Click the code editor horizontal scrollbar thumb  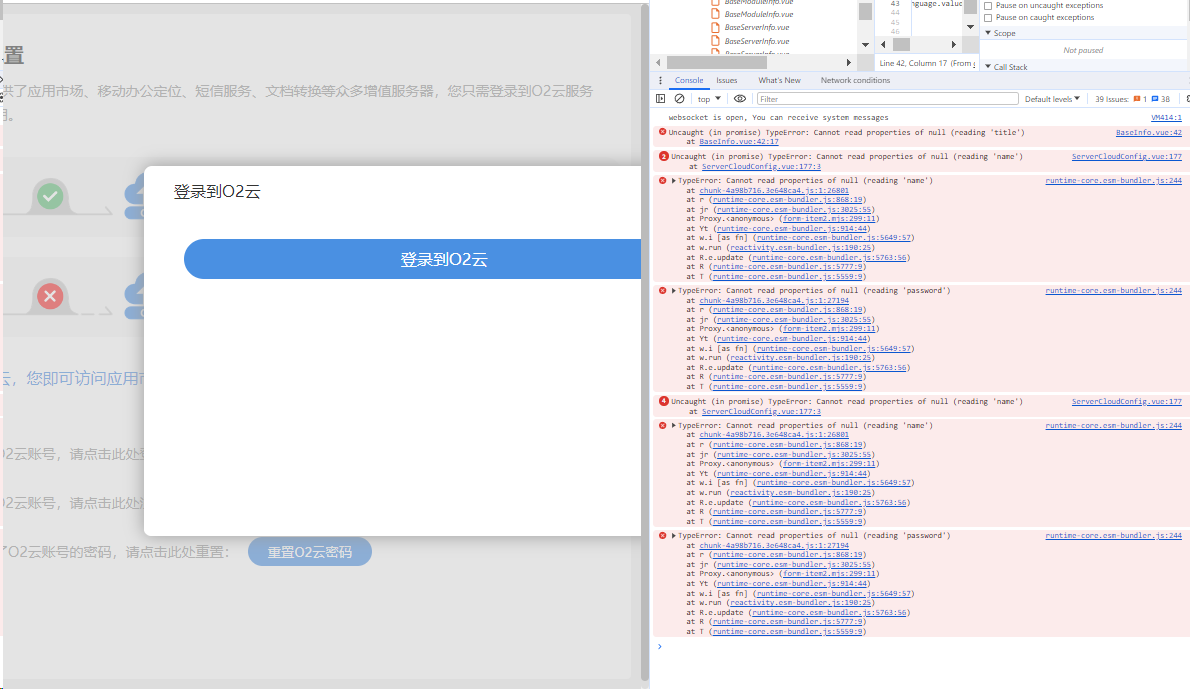(901, 45)
